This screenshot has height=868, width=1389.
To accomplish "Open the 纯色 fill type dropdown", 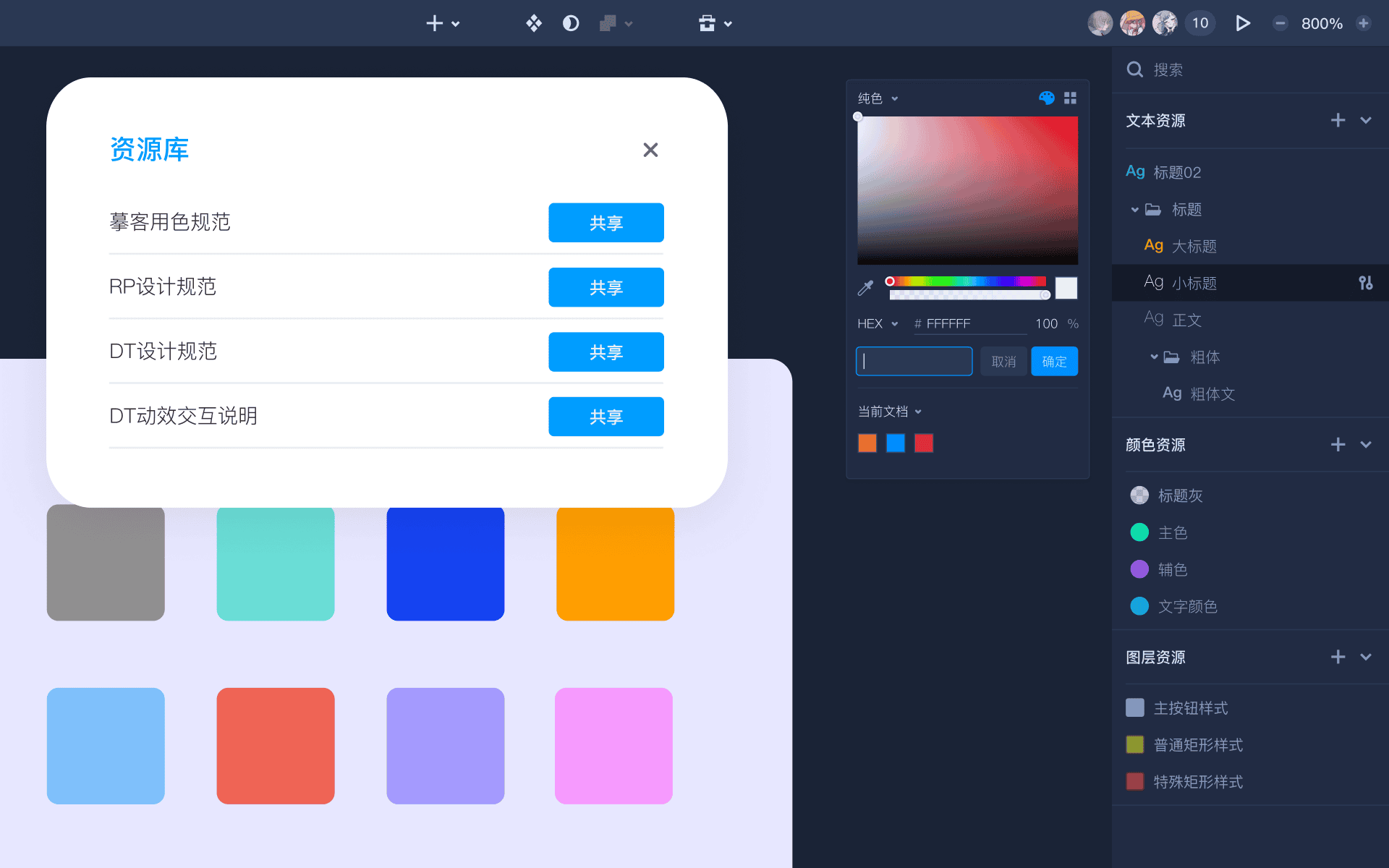I will tap(878, 98).
